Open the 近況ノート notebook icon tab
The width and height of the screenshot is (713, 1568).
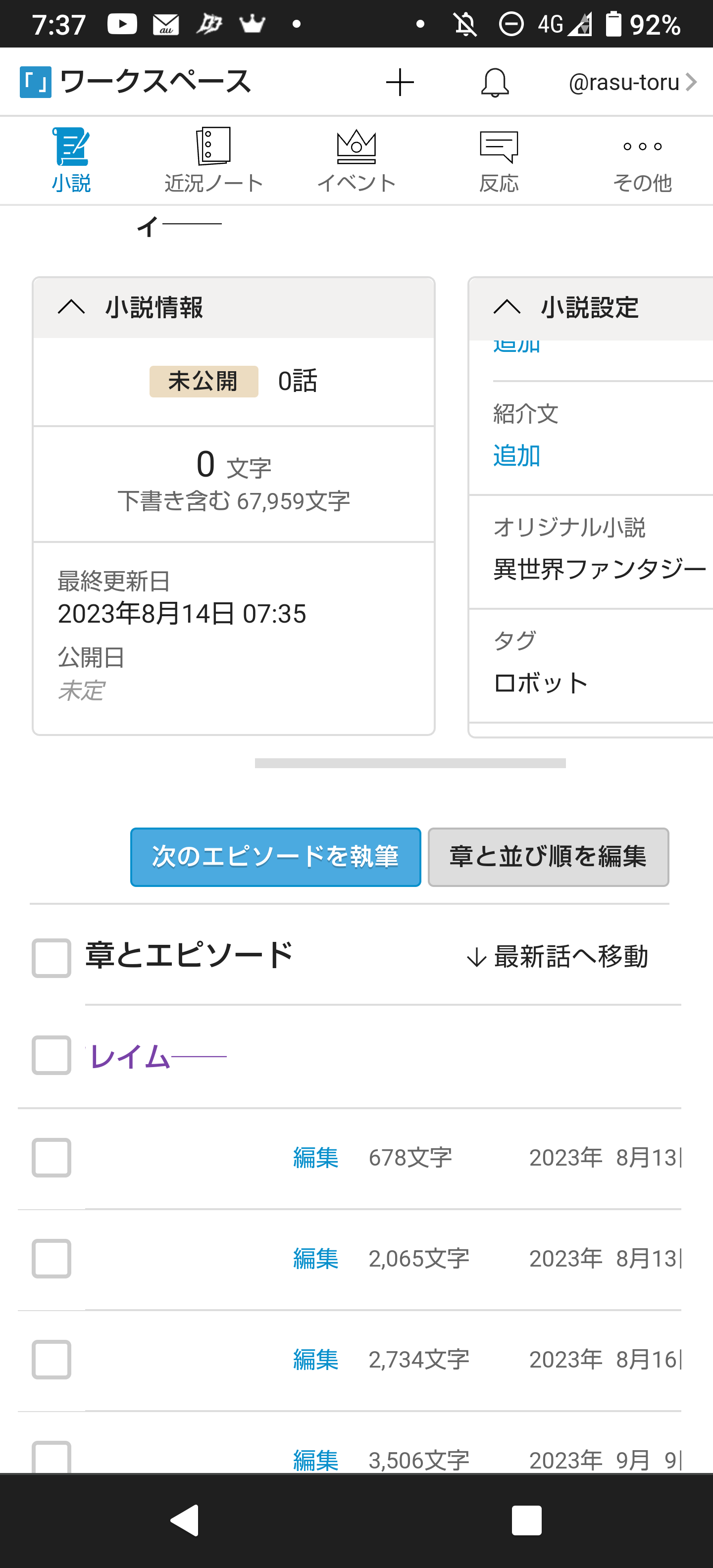(213, 159)
